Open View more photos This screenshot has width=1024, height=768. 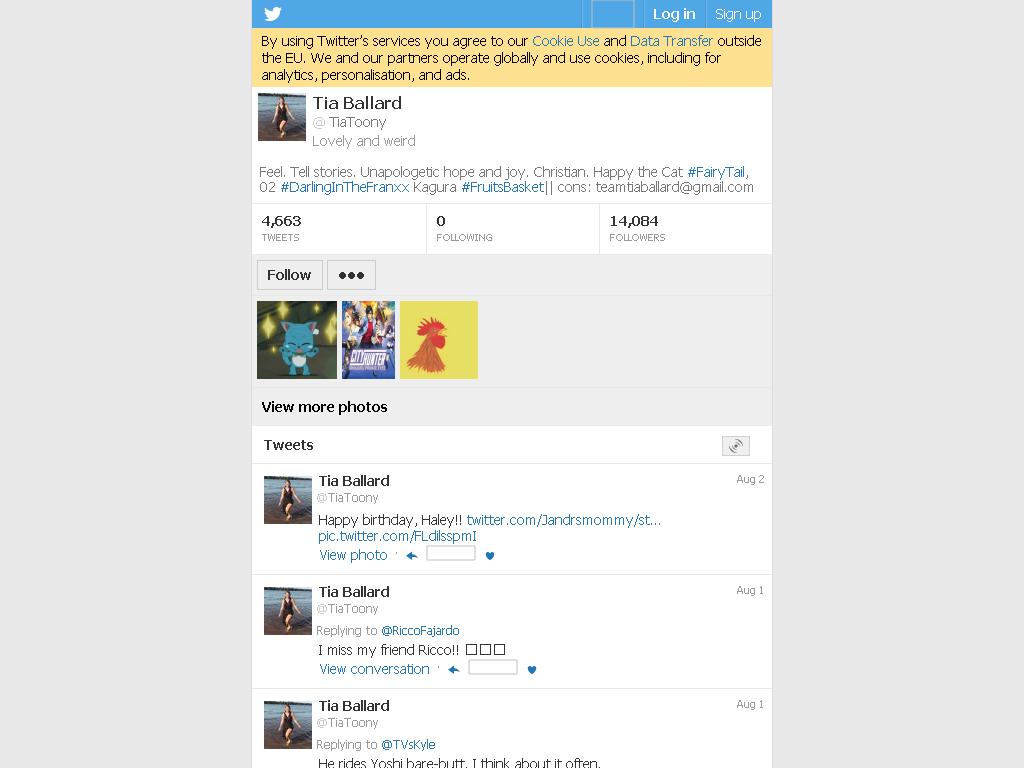pos(325,407)
